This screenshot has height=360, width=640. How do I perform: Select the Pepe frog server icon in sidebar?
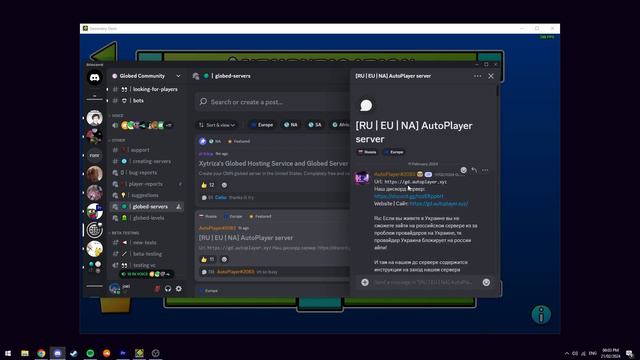click(x=94, y=211)
